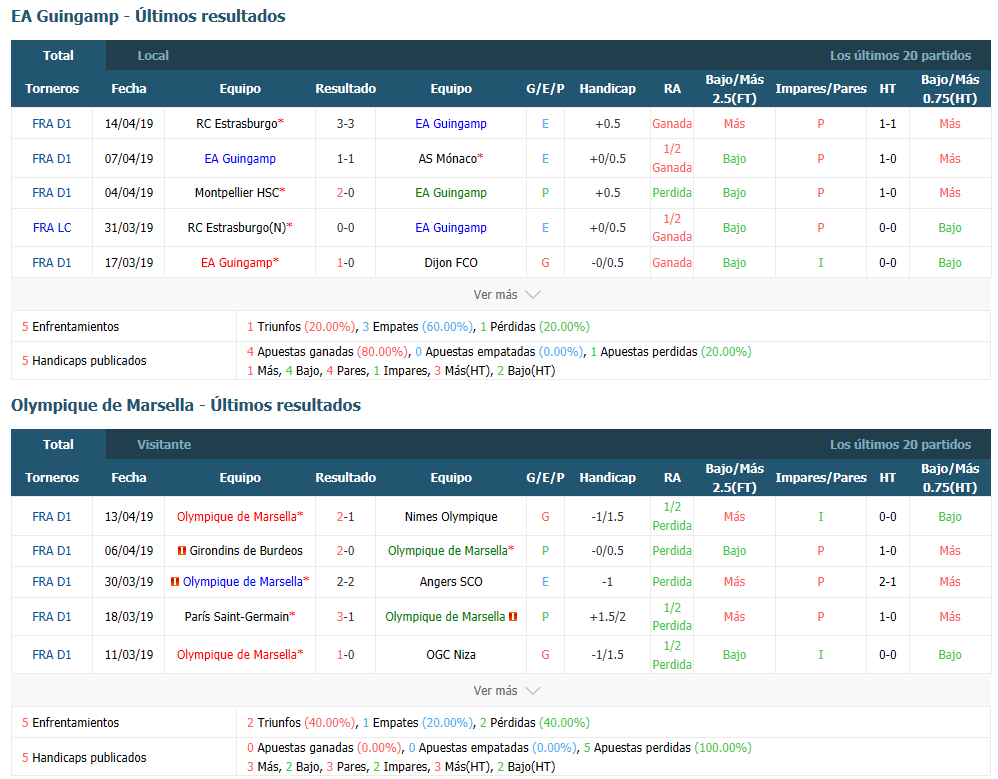This screenshot has height=779, width=998.
Task: Open the 3-1 result of the París Saint-Germain match
Action: point(346,616)
